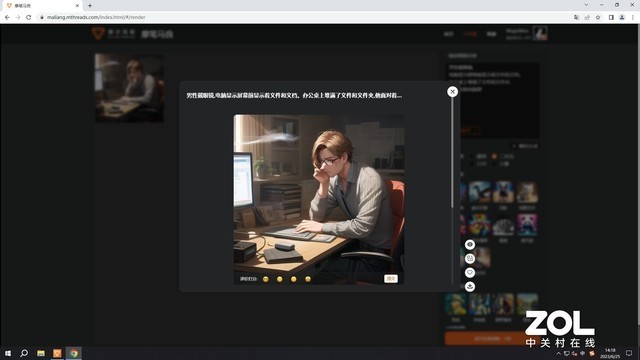Open the navigation item right of highlighted one
The image size is (640, 360).
point(491,34)
